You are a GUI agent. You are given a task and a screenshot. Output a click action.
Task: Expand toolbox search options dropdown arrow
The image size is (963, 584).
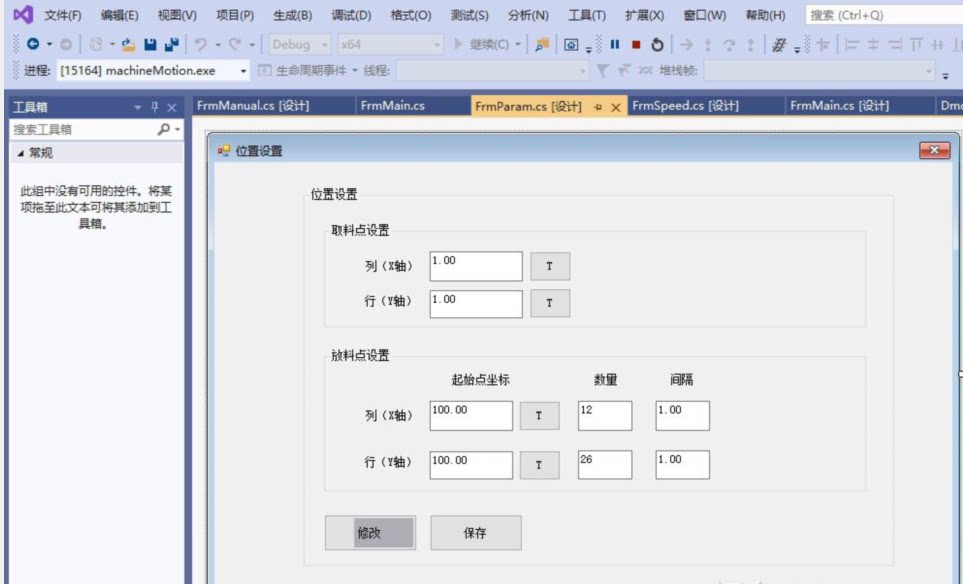[178, 129]
